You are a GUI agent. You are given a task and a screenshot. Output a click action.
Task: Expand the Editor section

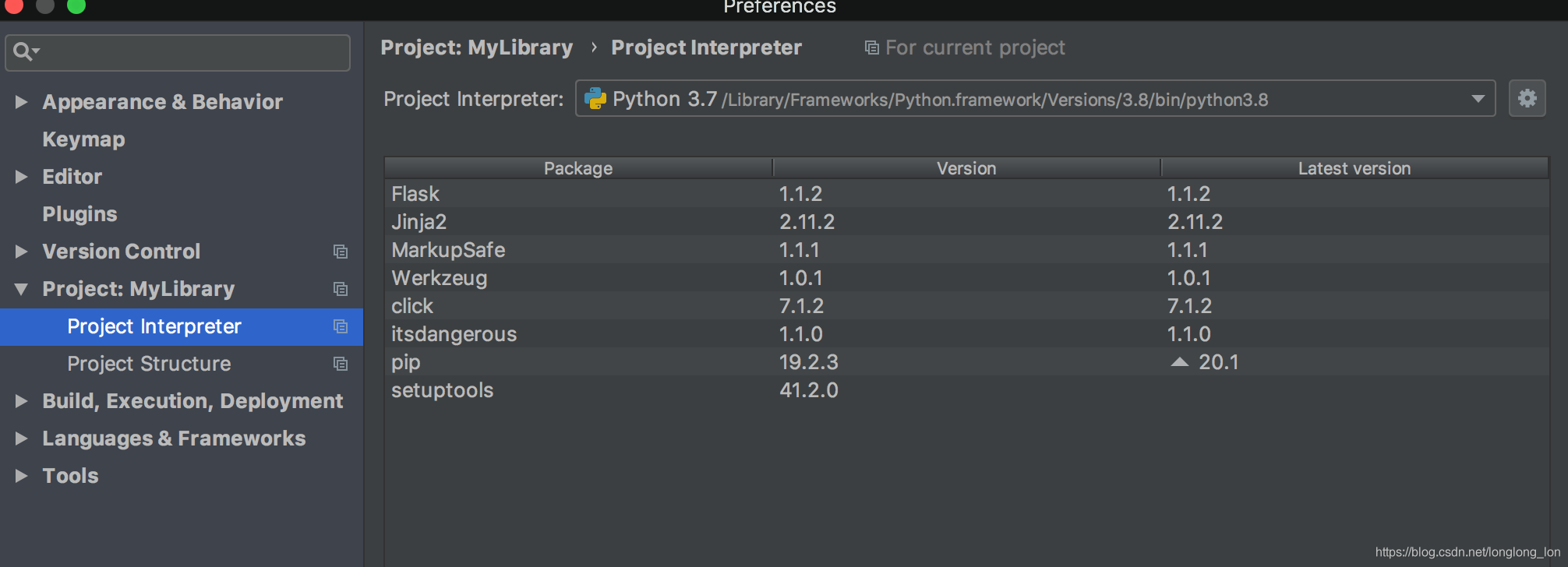point(21,177)
